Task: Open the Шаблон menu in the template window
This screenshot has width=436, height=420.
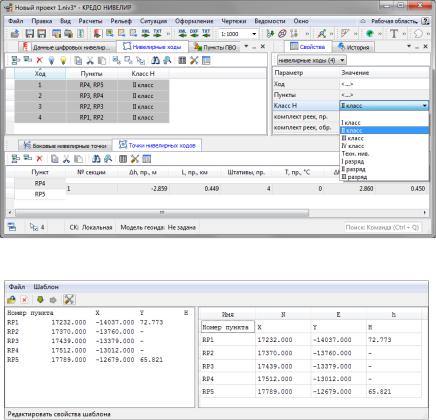Action: click(46, 287)
